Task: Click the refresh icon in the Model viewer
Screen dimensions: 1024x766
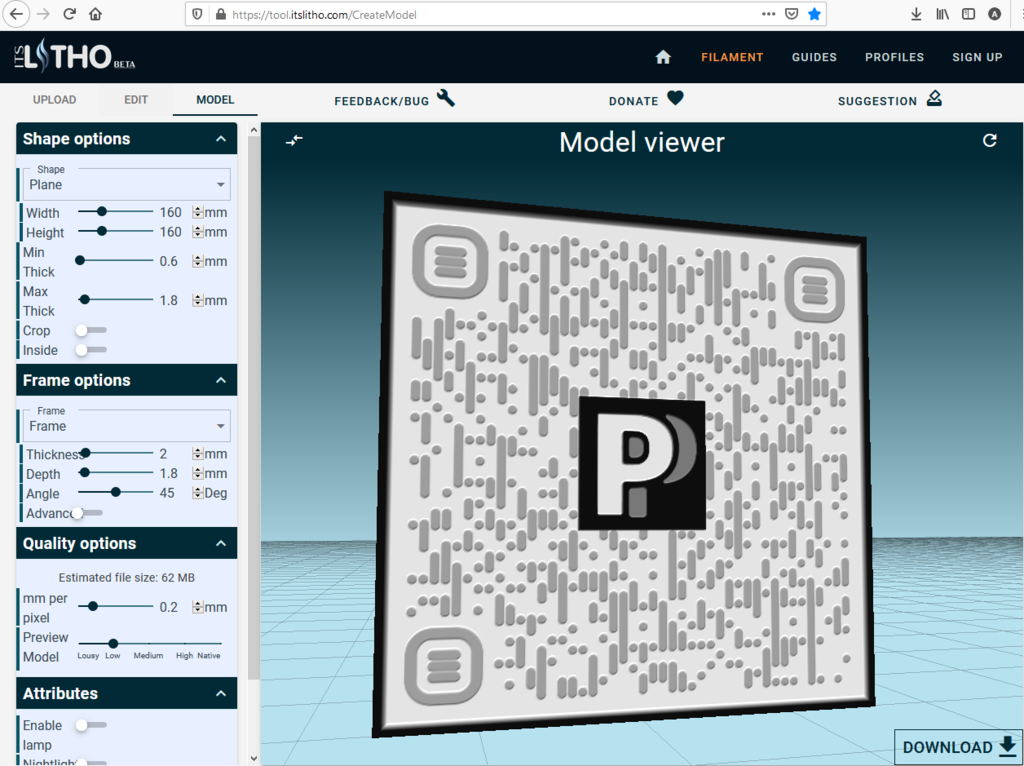Action: [990, 141]
